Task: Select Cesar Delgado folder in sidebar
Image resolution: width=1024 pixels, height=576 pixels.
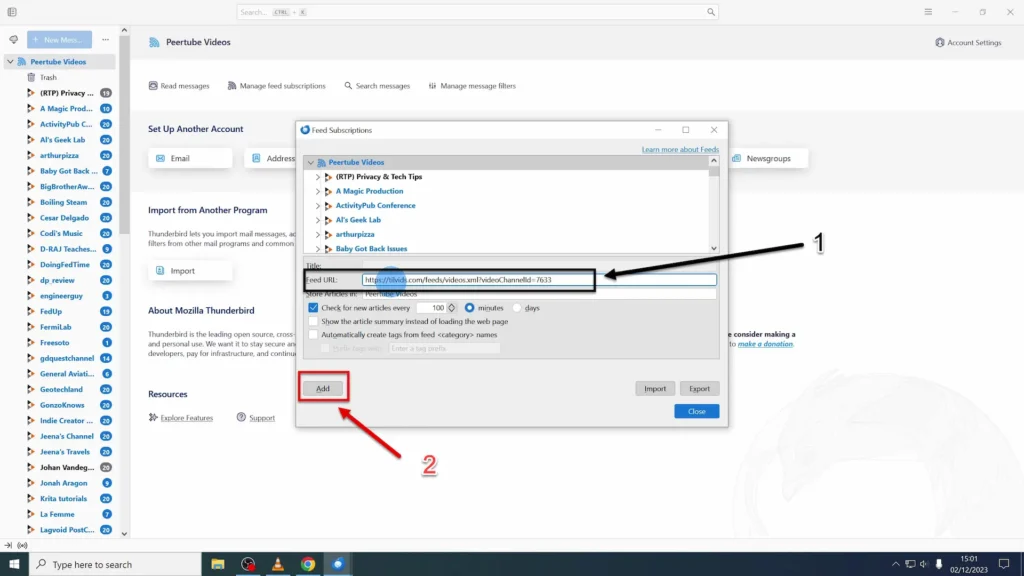Action: tap(64, 217)
